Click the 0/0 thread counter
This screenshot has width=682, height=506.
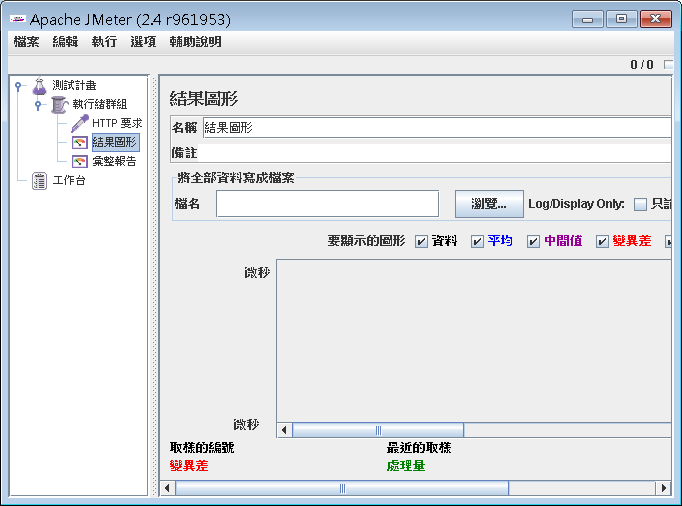coord(642,65)
